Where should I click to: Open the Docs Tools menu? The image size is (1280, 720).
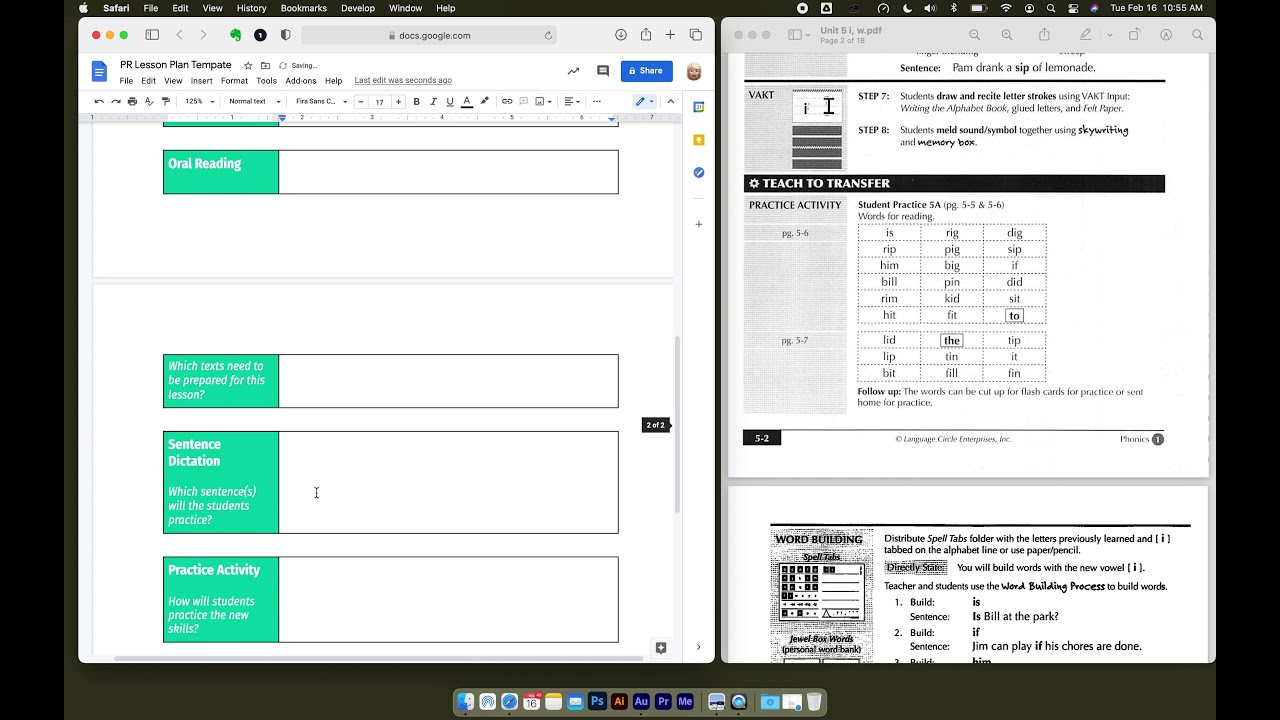(266, 81)
